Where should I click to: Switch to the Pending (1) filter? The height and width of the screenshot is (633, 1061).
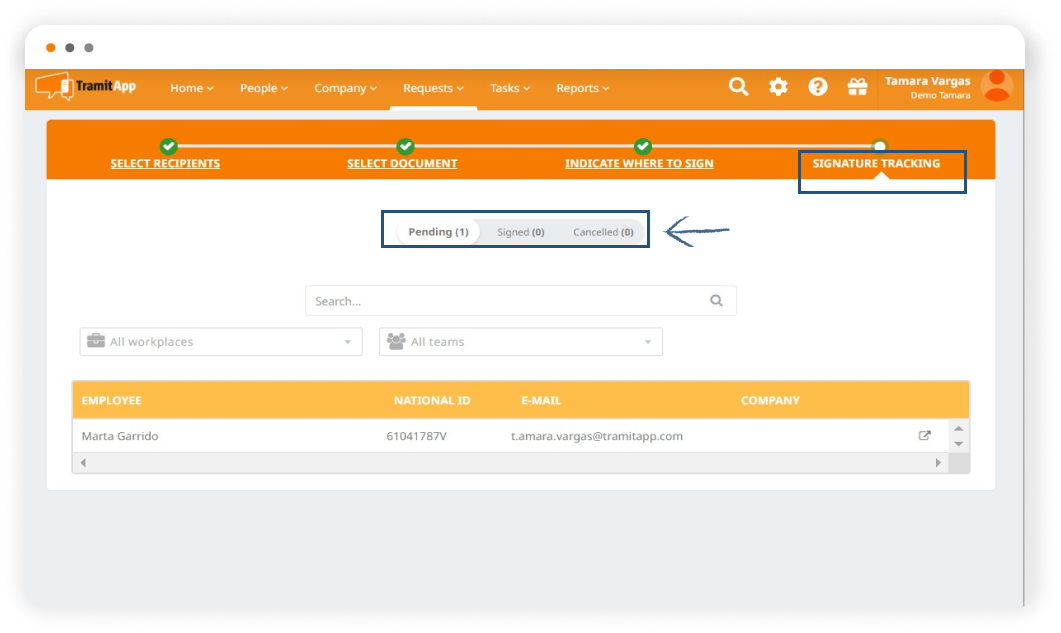[x=438, y=232]
